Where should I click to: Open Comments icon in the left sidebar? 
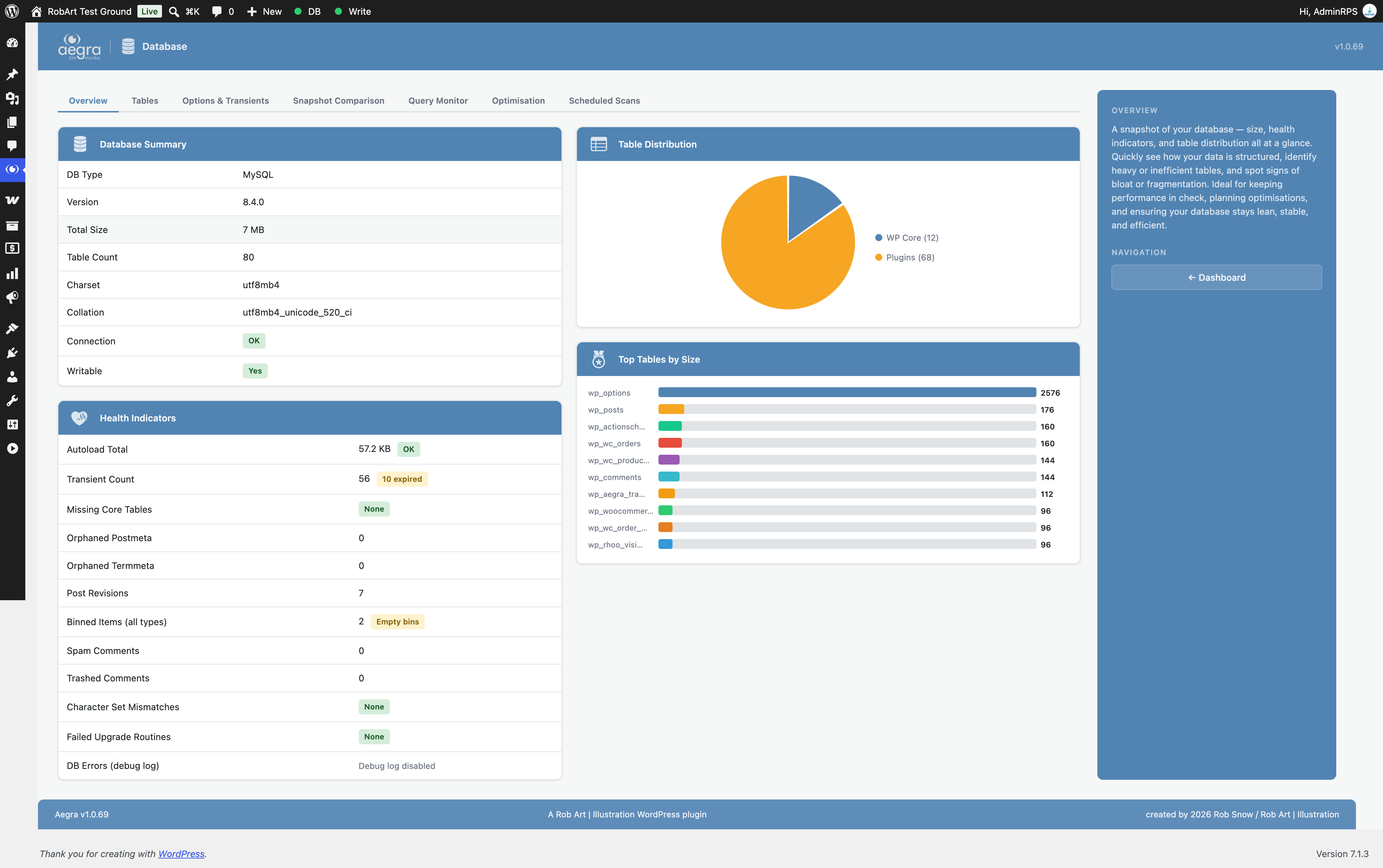(12, 146)
